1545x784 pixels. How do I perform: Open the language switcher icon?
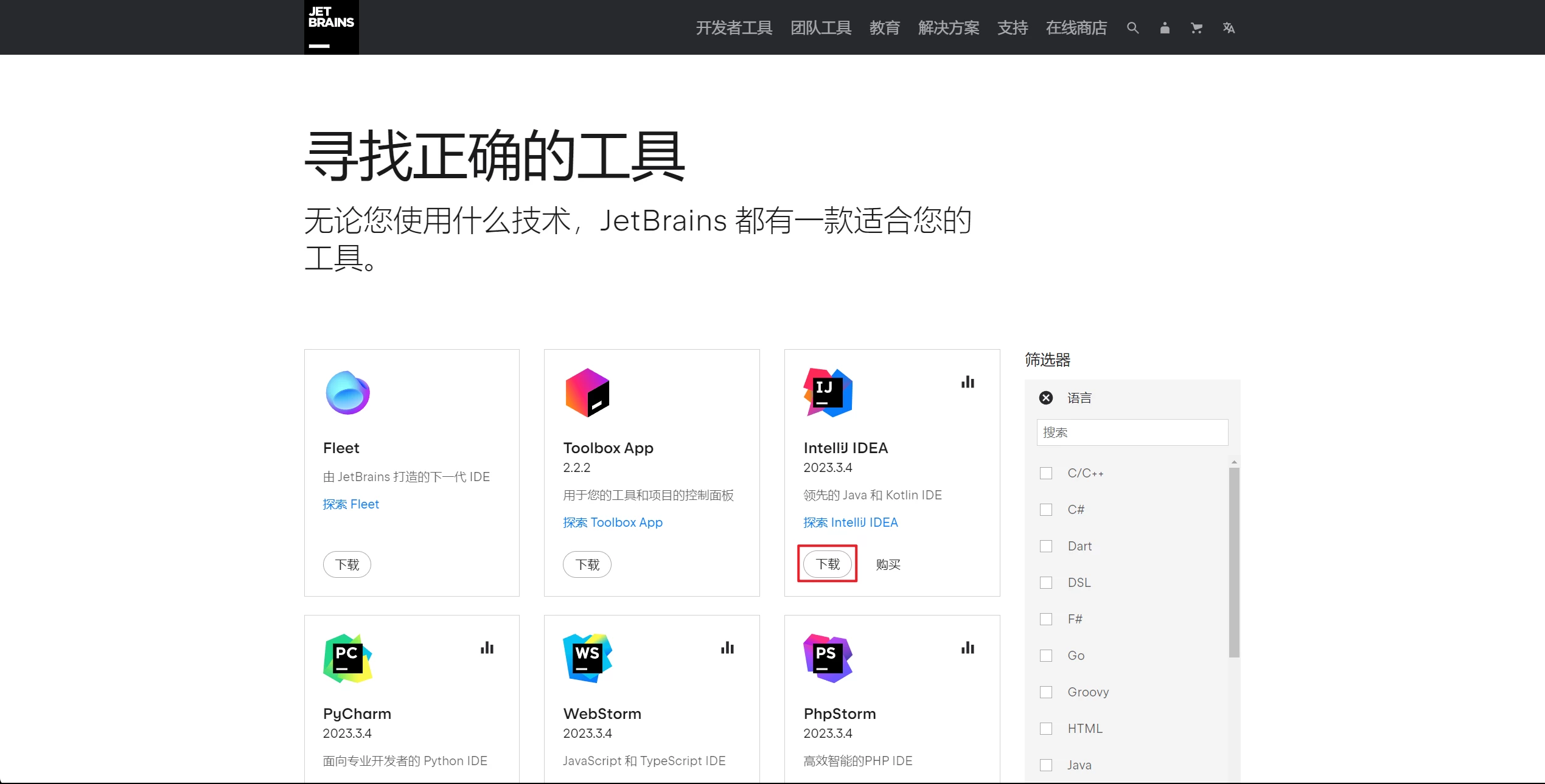[x=1229, y=28]
